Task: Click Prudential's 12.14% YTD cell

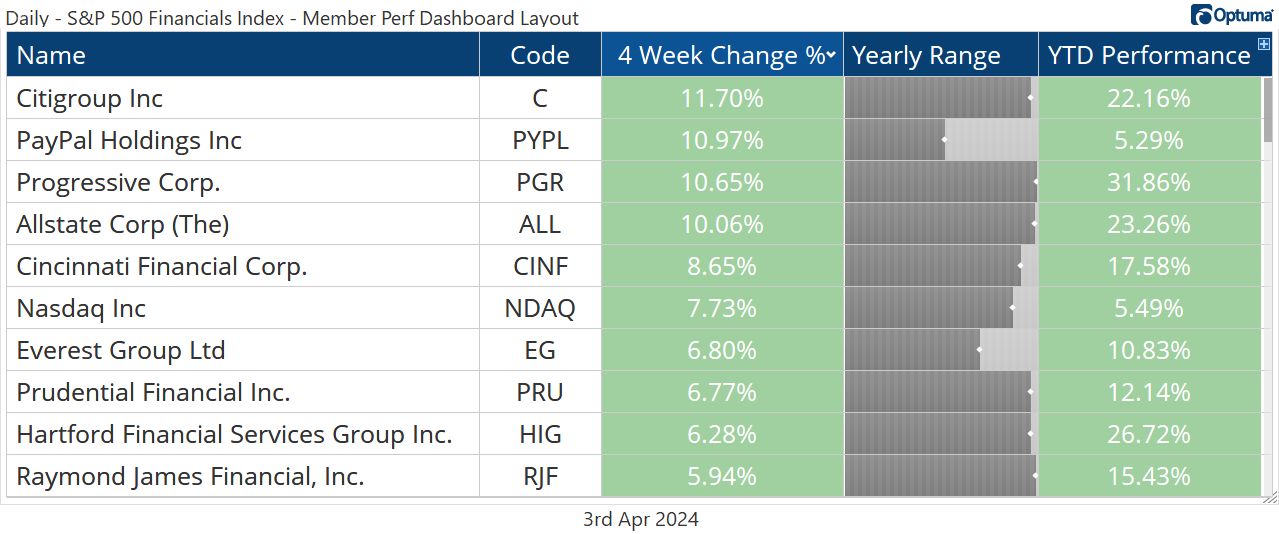Action: coord(1148,393)
